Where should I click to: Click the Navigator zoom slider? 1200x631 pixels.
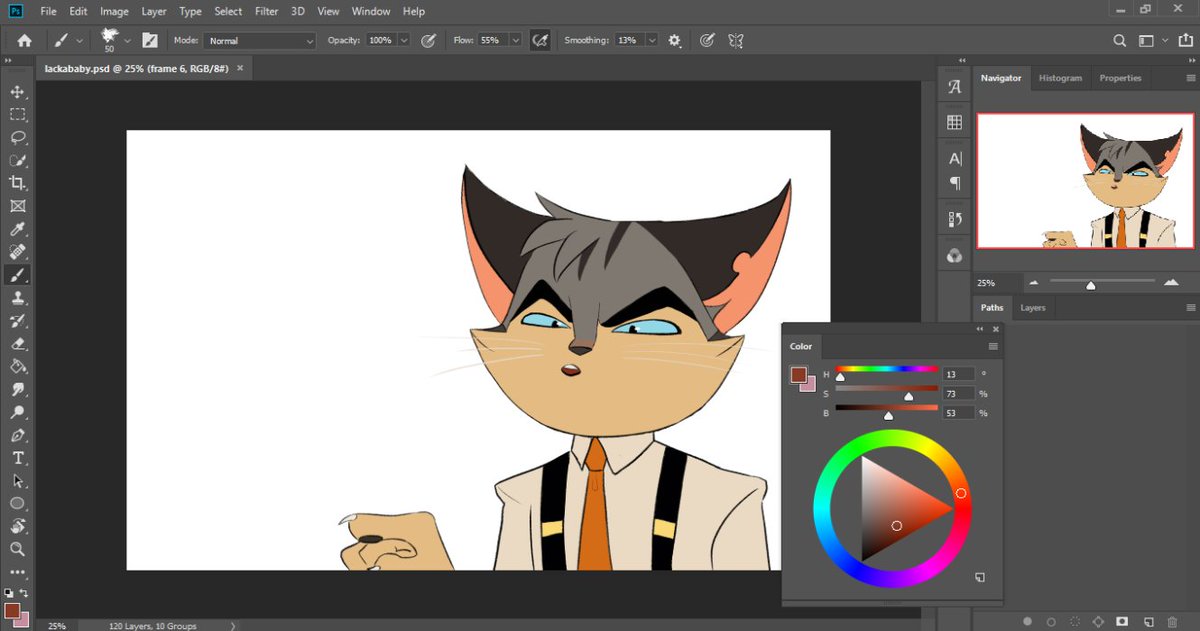point(1102,284)
